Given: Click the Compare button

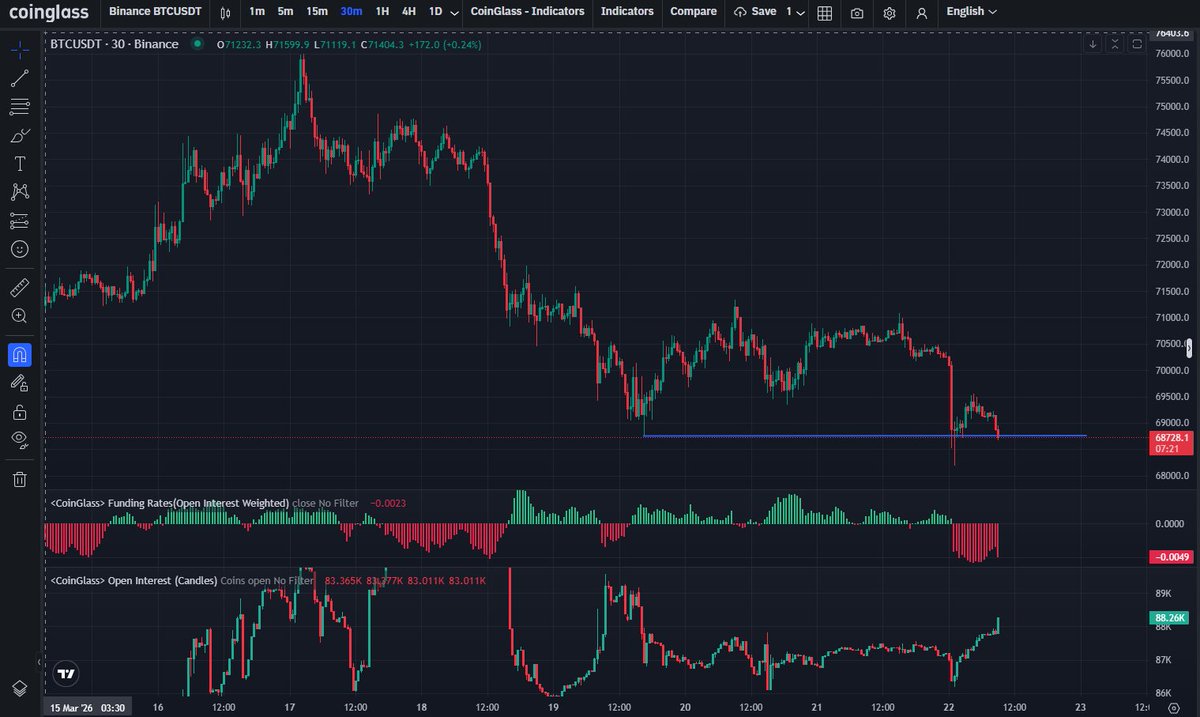Looking at the screenshot, I should coord(693,12).
